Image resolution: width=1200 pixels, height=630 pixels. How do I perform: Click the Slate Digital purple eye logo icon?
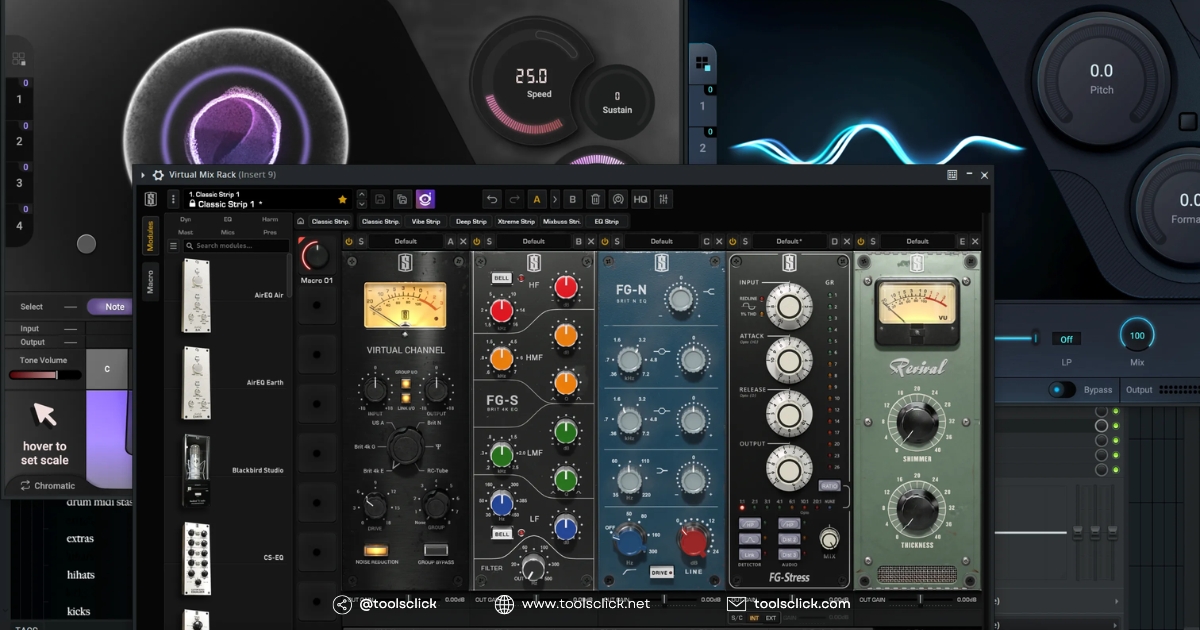pyautogui.click(x=427, y=199)
